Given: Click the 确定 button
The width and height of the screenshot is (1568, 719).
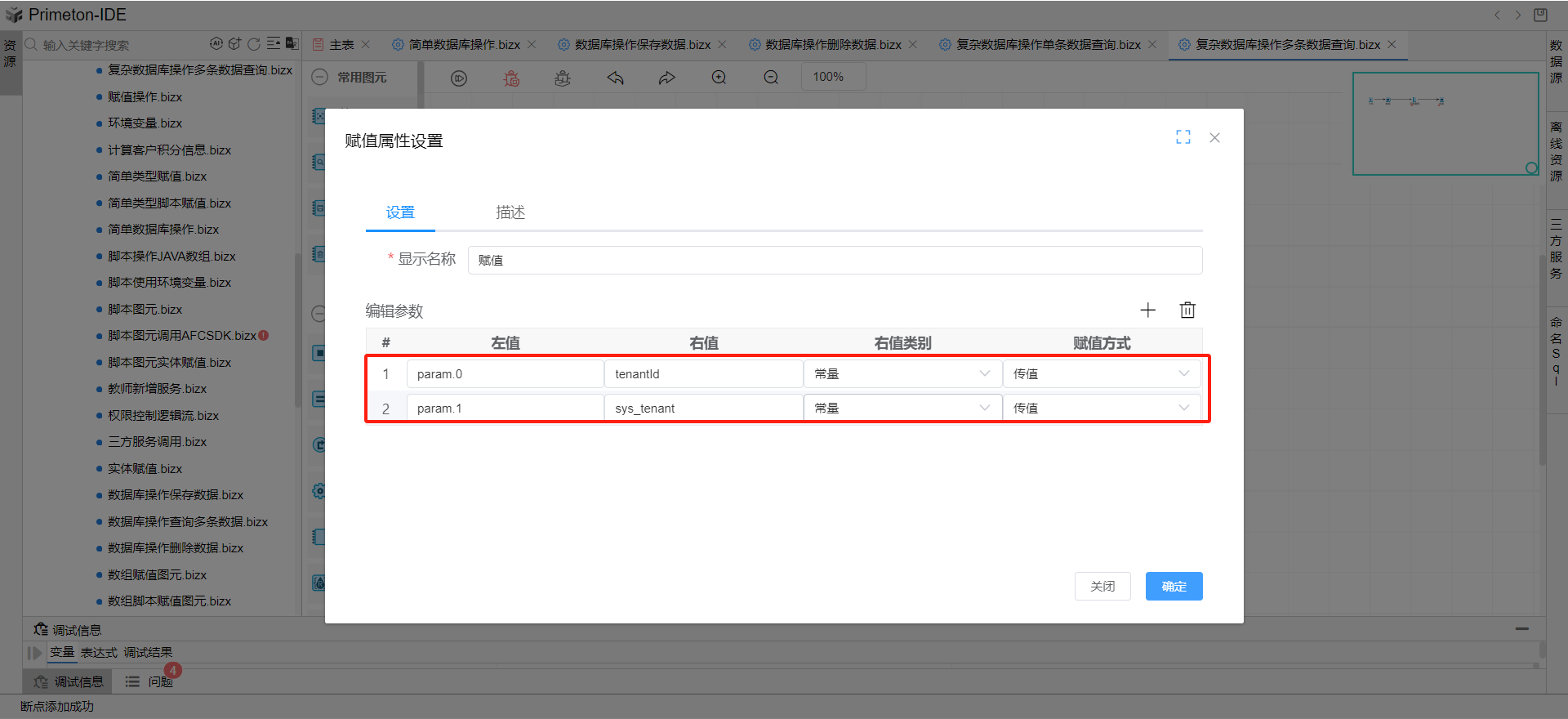Looking at the screenshot, I should (1174, 586).
